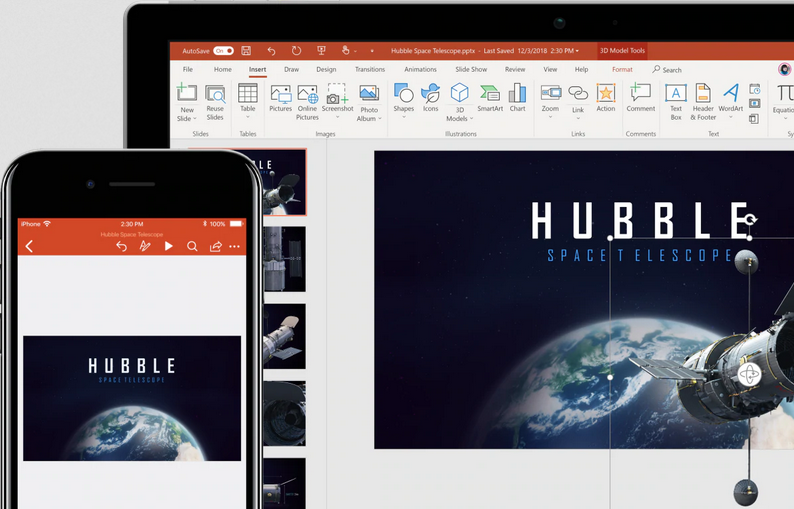Click the Reuse Slides button
The image size is (794, 509).
click(215, 102)
